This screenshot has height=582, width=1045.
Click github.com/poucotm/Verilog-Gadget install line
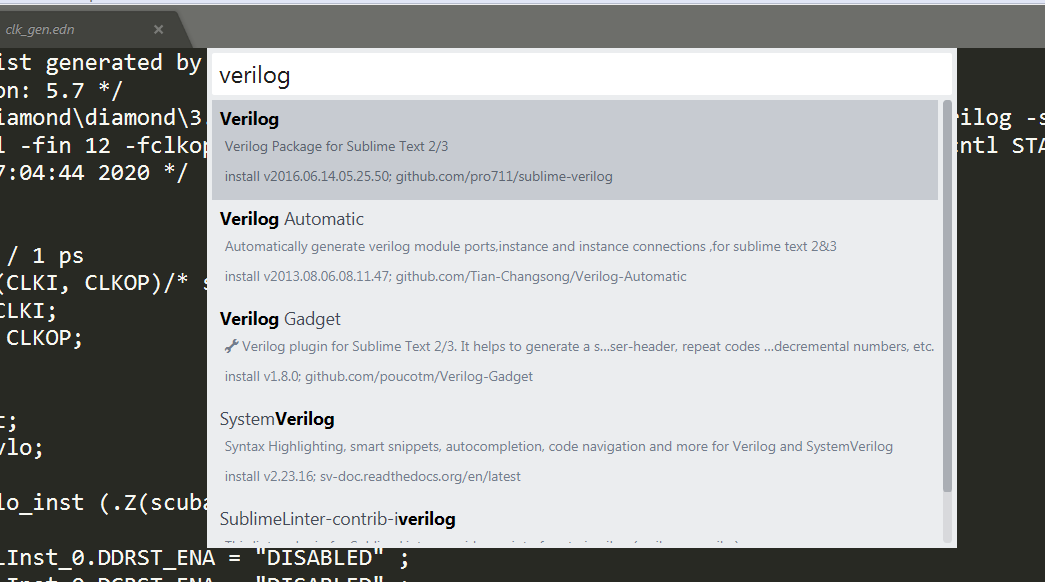click(x=379, y=377)
